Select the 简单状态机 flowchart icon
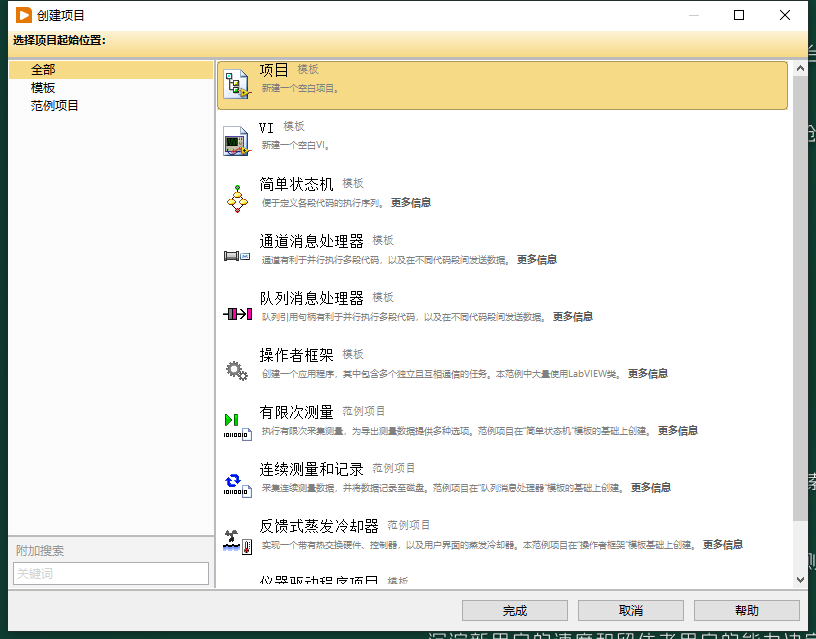The height and width of the screenshot is (639, 816). coord(237,199)
